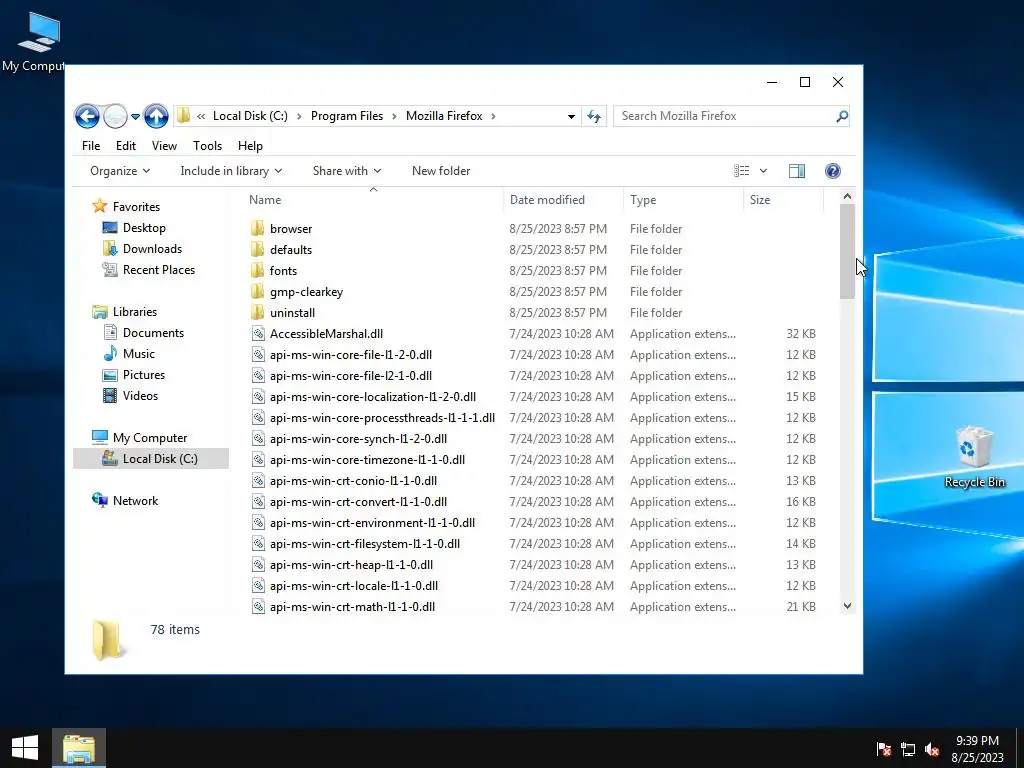
Task: Open the View menu
Action: pyautogui.click(x=164, y=146)
